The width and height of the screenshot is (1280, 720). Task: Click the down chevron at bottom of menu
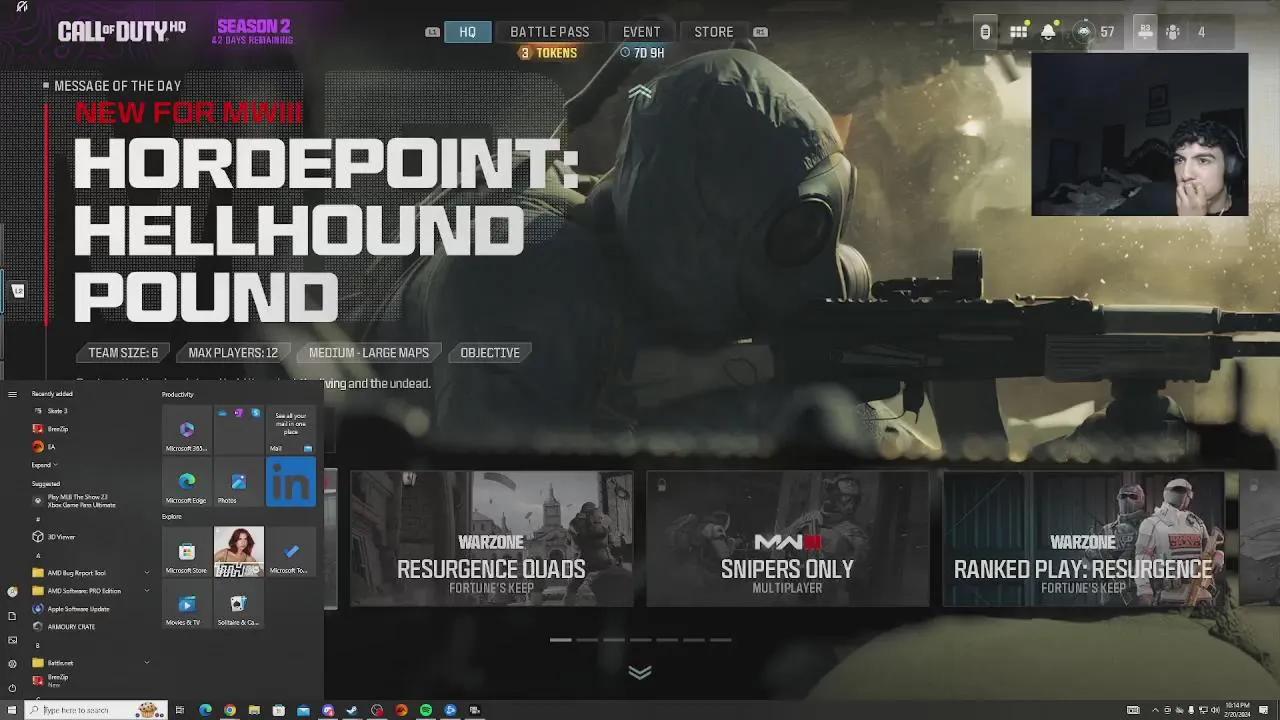(x=640, y=672)
